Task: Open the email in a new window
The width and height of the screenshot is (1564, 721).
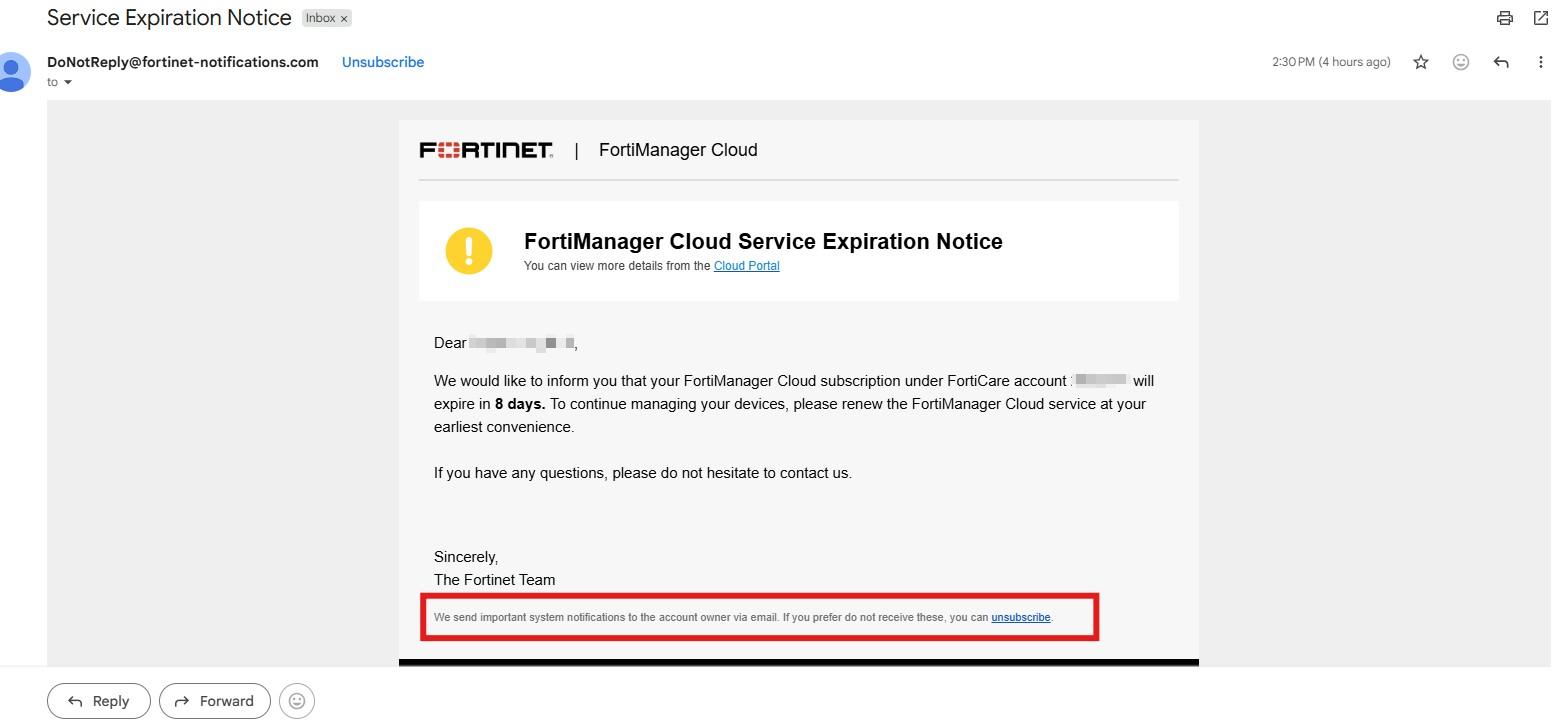Action: point(1540,18)
